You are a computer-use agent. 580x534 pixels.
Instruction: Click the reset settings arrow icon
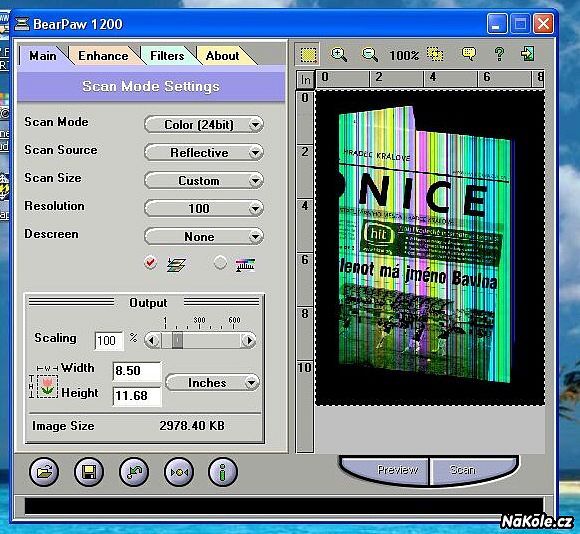(x=134, y=472)
